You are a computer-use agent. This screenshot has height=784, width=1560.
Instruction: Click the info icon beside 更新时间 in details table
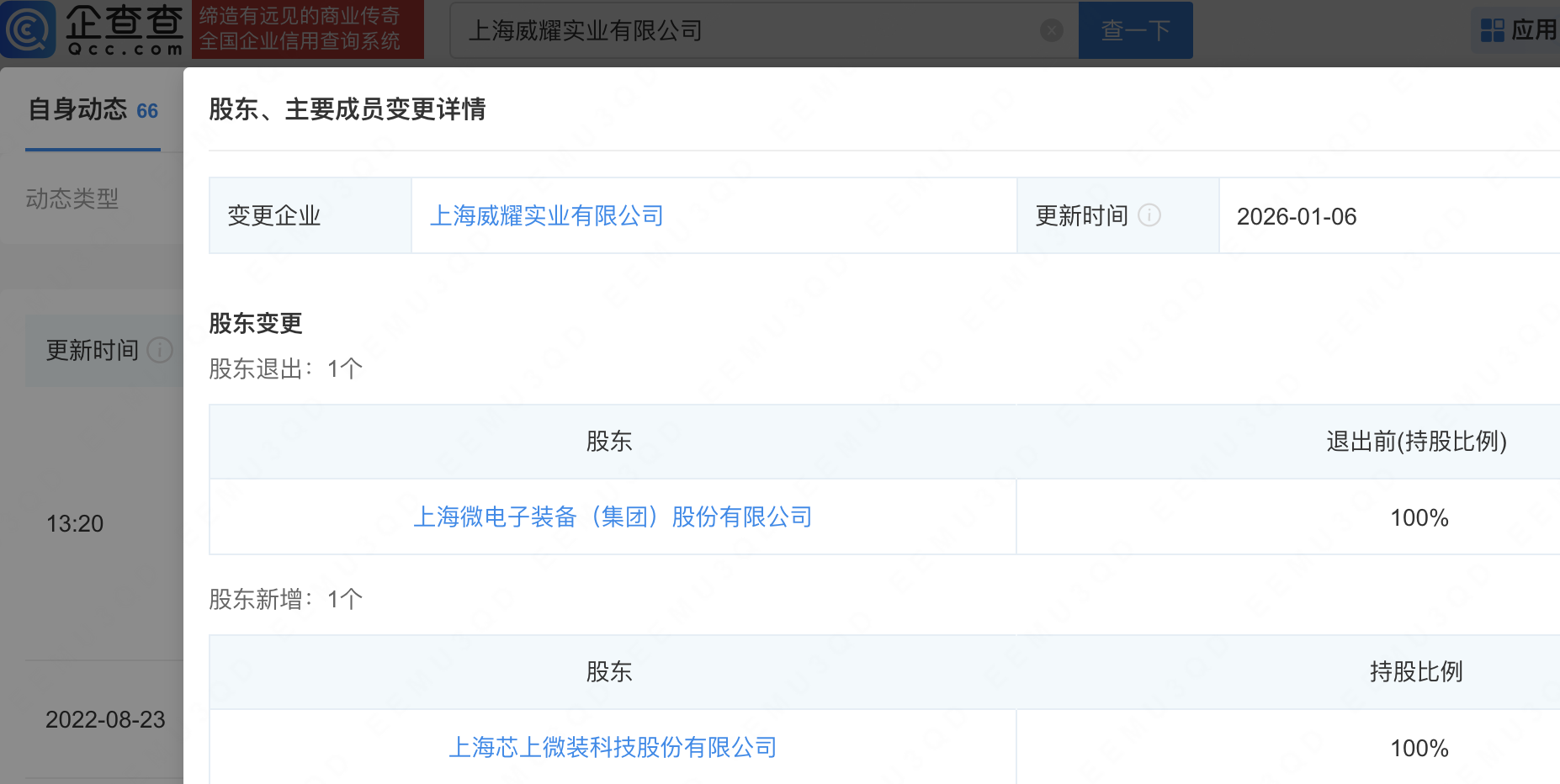[1149, 215]
